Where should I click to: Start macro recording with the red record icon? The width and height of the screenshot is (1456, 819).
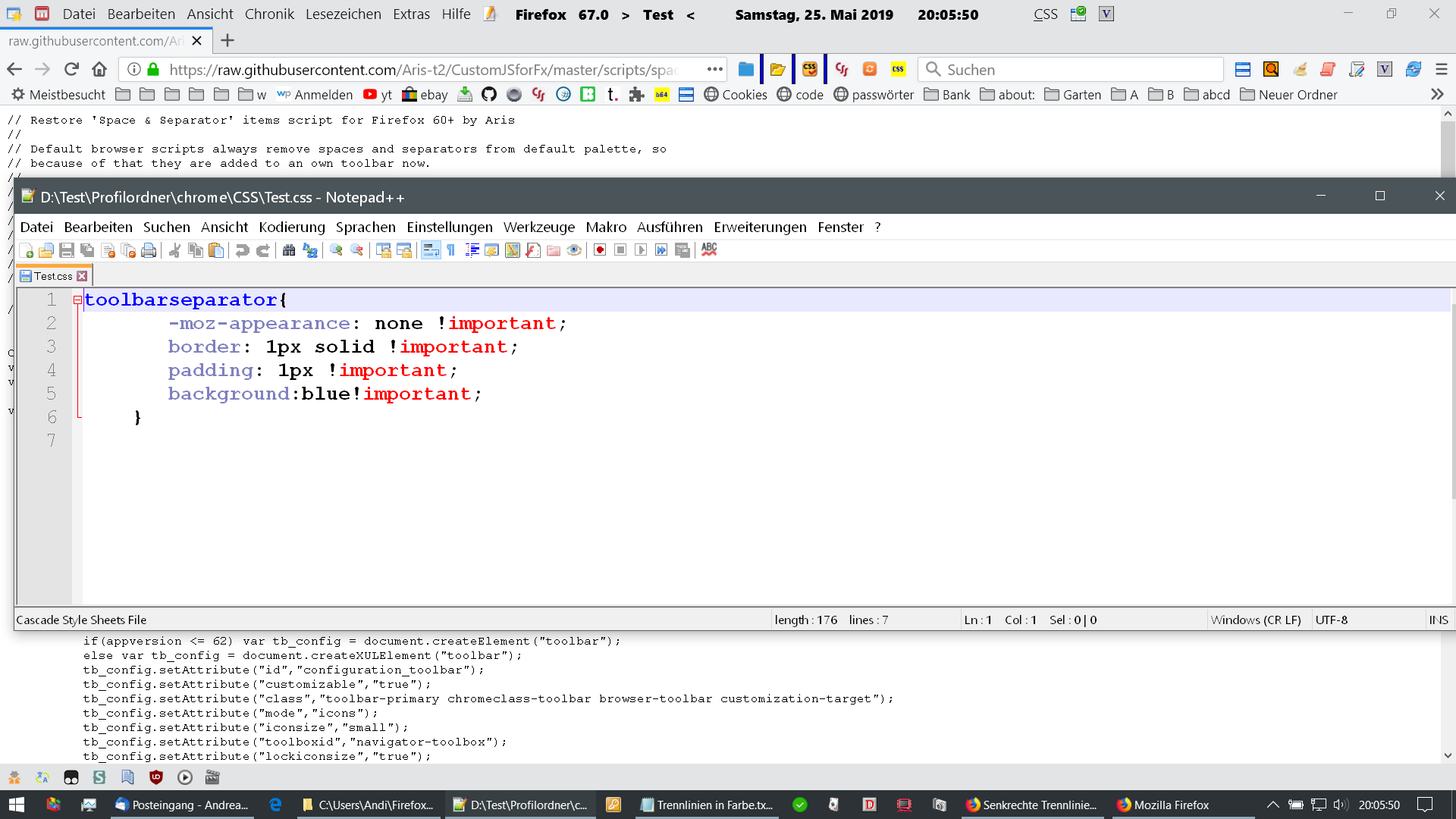point(600,250)
